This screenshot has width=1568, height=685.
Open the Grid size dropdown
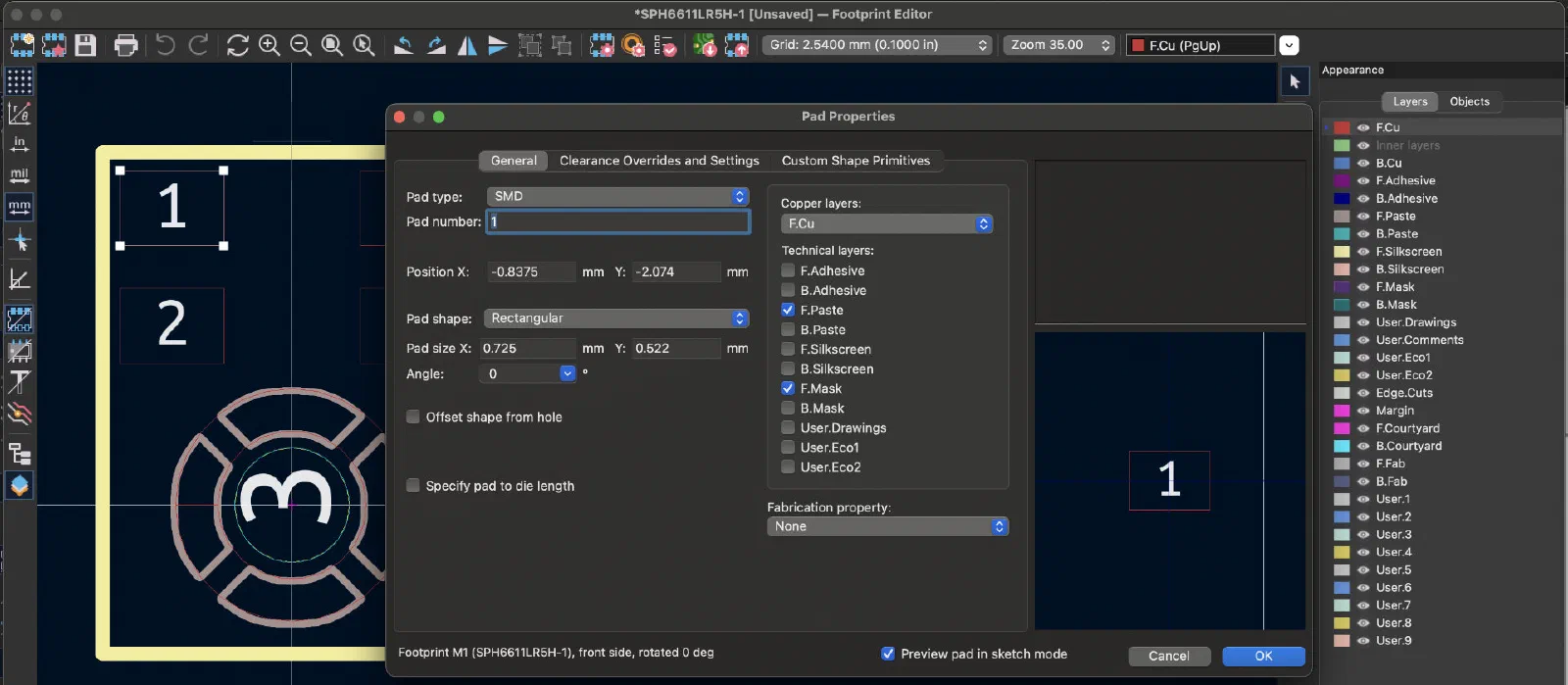878,45
